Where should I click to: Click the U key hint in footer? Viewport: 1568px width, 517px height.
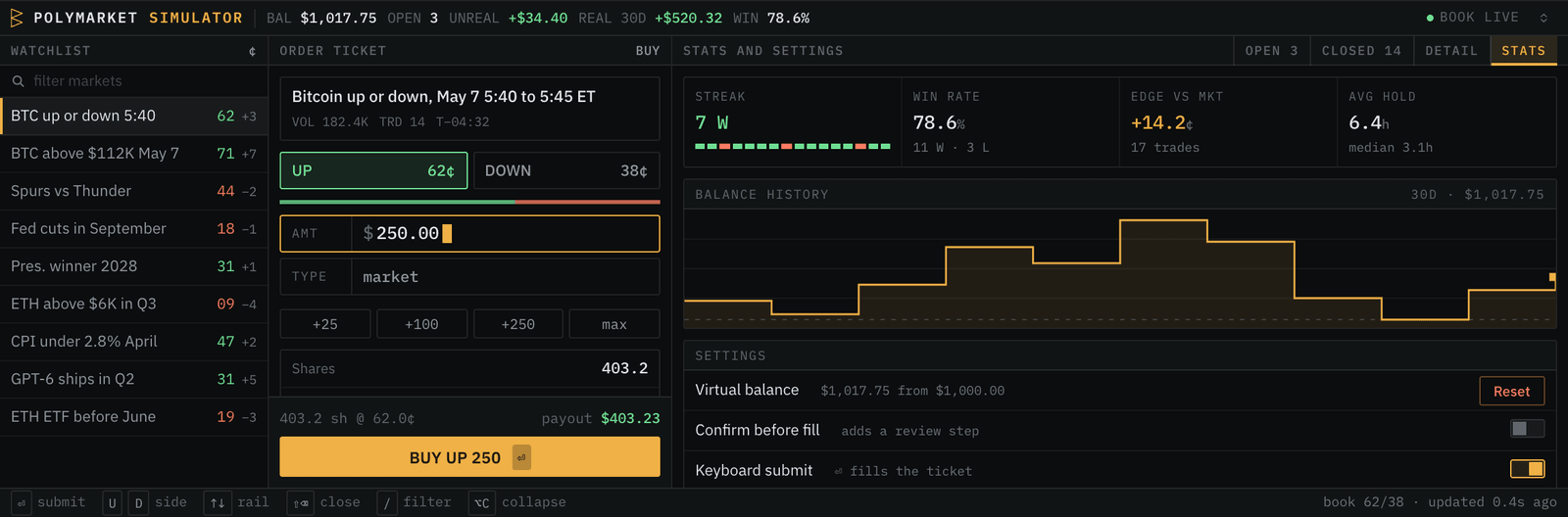coord(113,503)
